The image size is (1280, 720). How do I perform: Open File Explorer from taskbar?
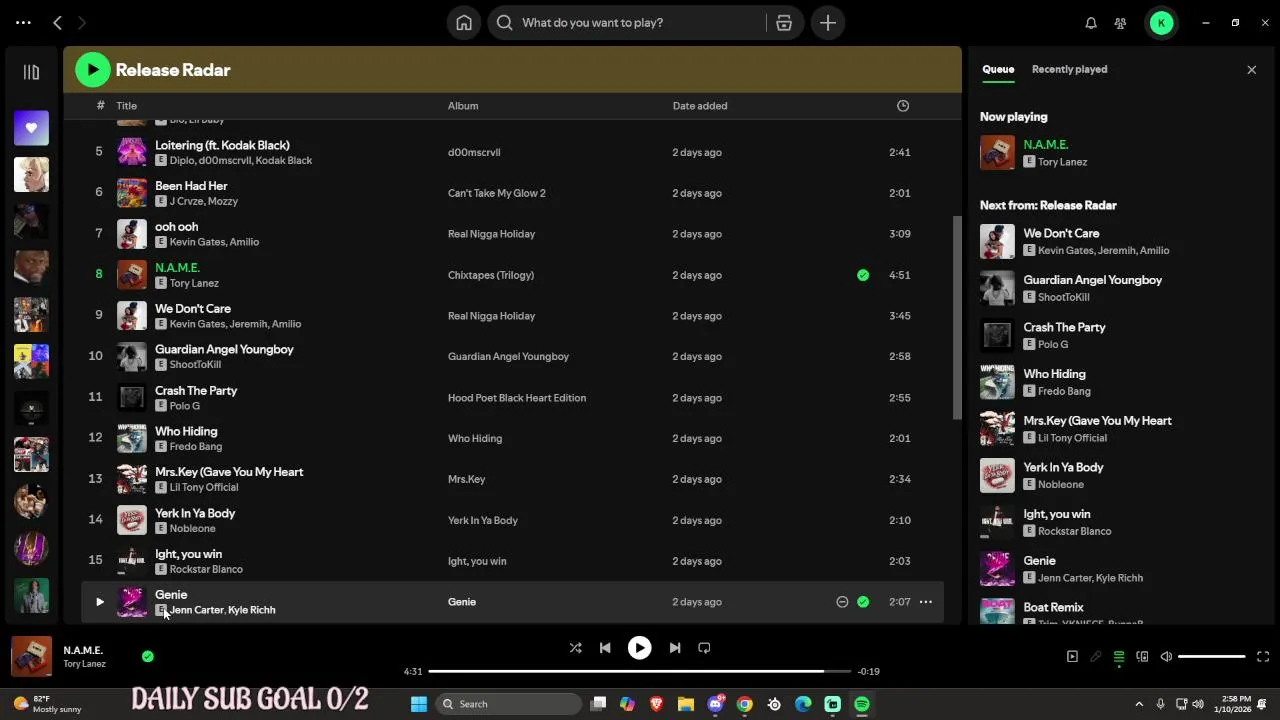(x=686, y=704)
